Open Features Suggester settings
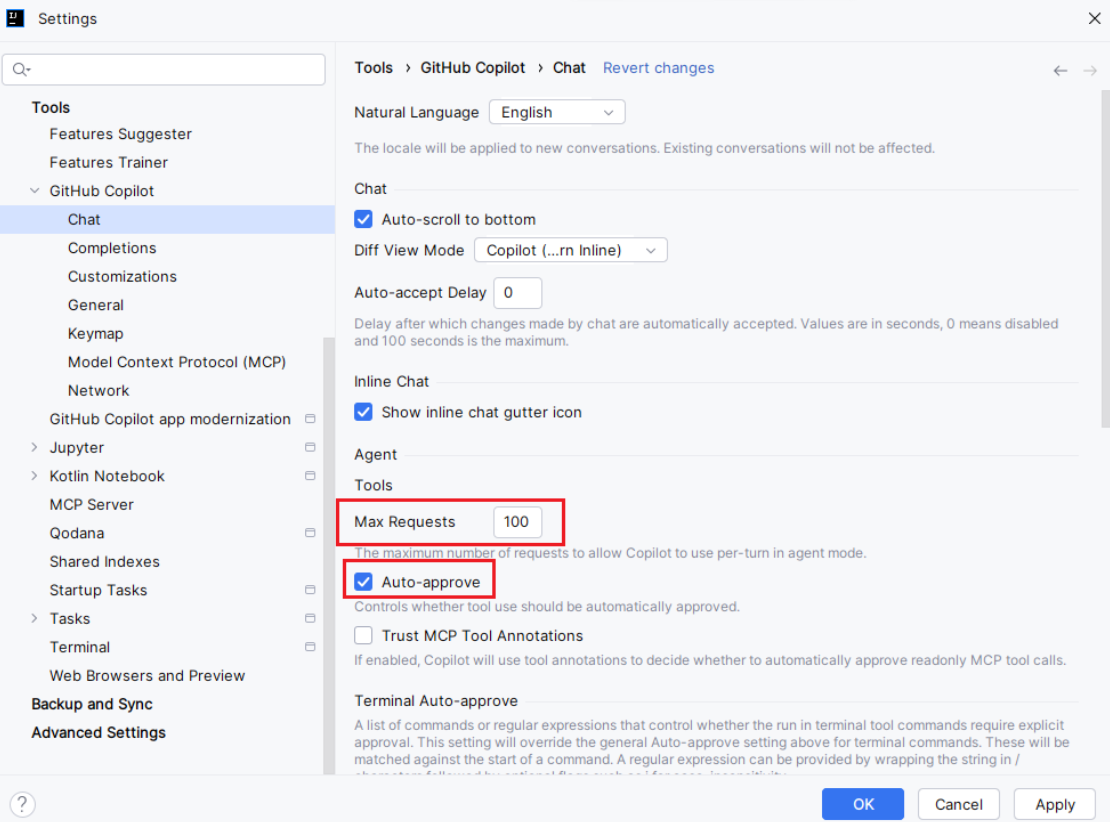The width and height of the screenshot is (1110, 822). click(120, 134)
